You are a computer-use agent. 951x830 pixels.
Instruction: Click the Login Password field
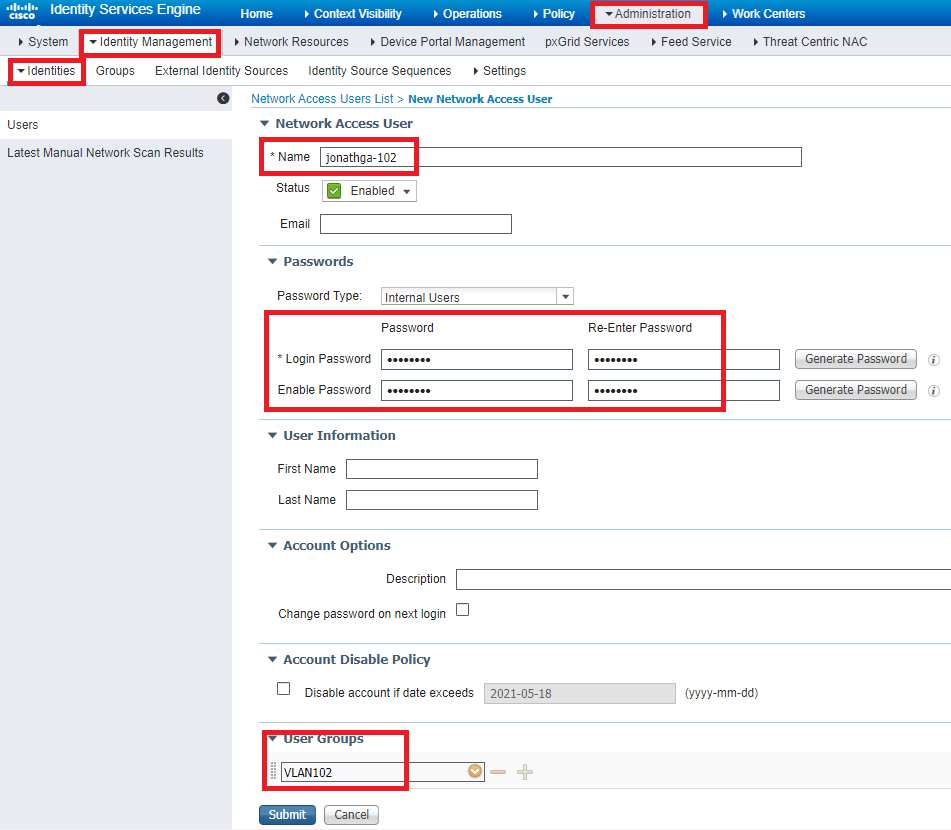pyautogui.click(x=477, y=359)
